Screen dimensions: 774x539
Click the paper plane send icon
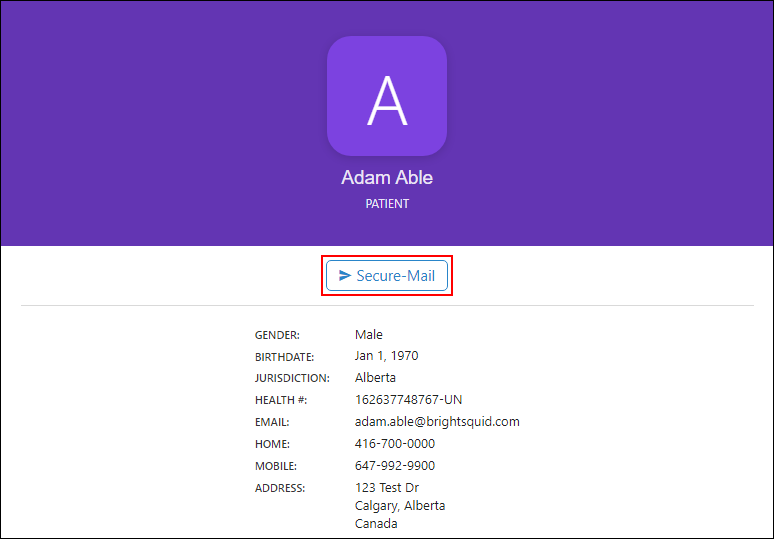point(345,275)
